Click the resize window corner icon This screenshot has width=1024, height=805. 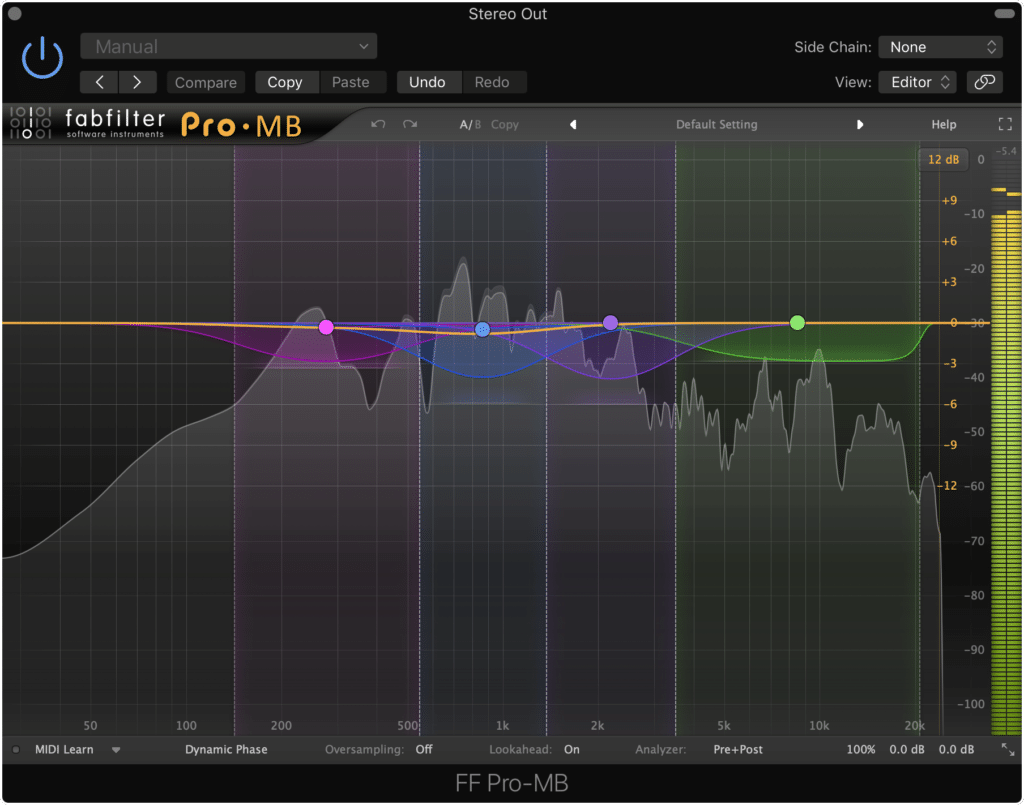(x=1008, y=750)
